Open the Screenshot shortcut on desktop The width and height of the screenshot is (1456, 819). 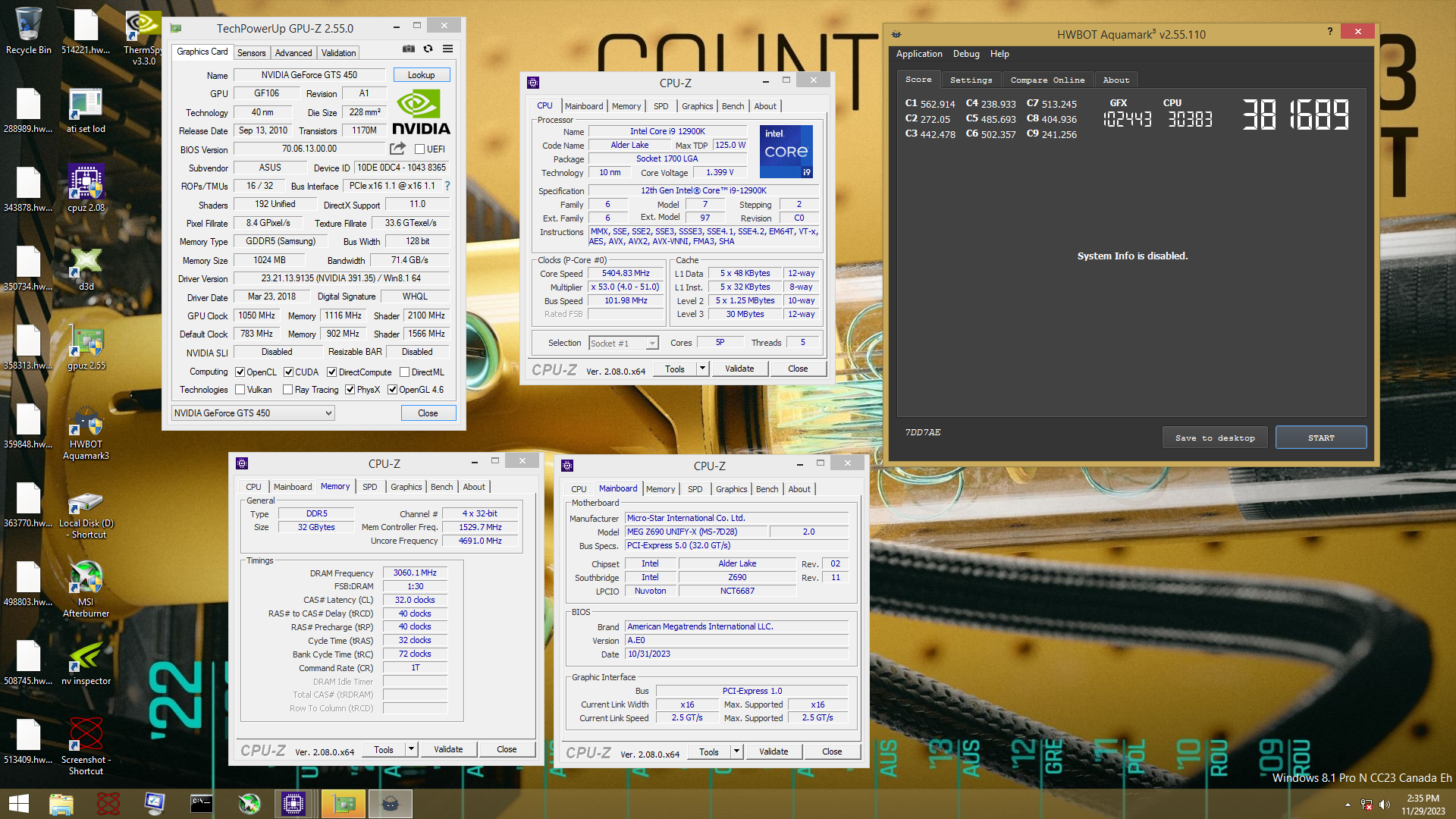[x=86, y=745]
